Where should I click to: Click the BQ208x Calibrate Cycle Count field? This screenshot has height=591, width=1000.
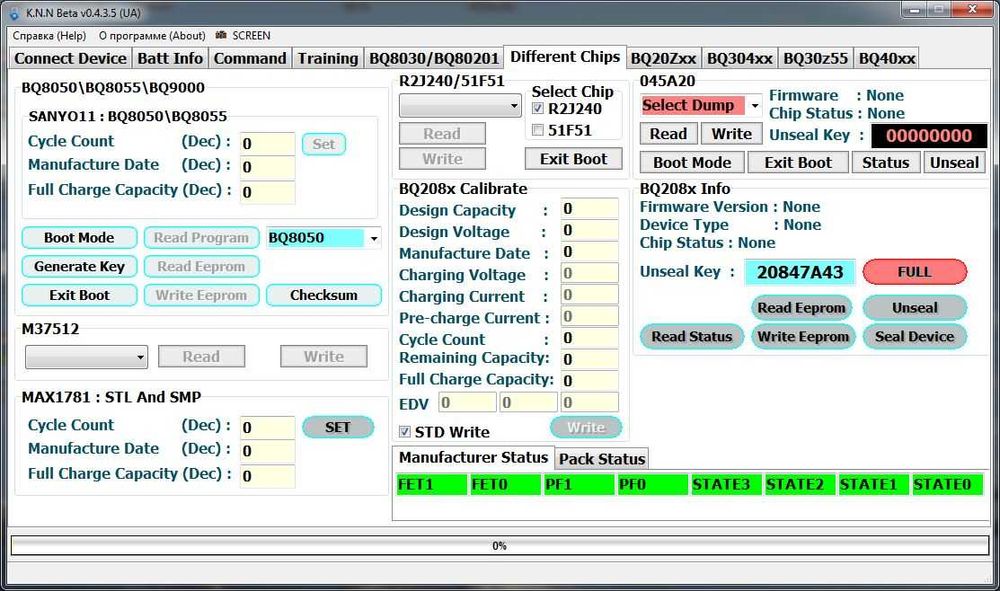click(590, 338)
